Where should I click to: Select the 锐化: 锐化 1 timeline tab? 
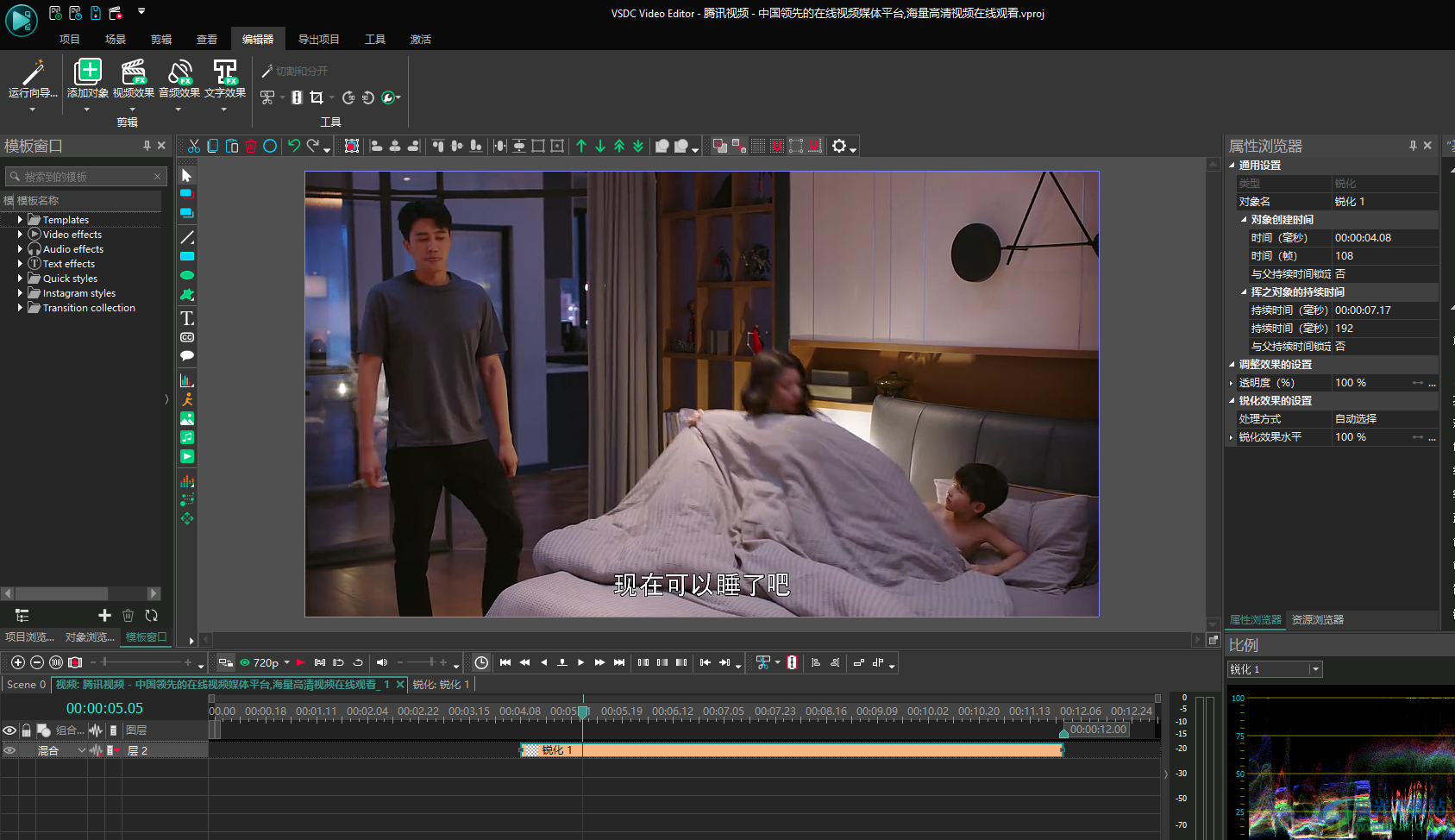[442, 684]
